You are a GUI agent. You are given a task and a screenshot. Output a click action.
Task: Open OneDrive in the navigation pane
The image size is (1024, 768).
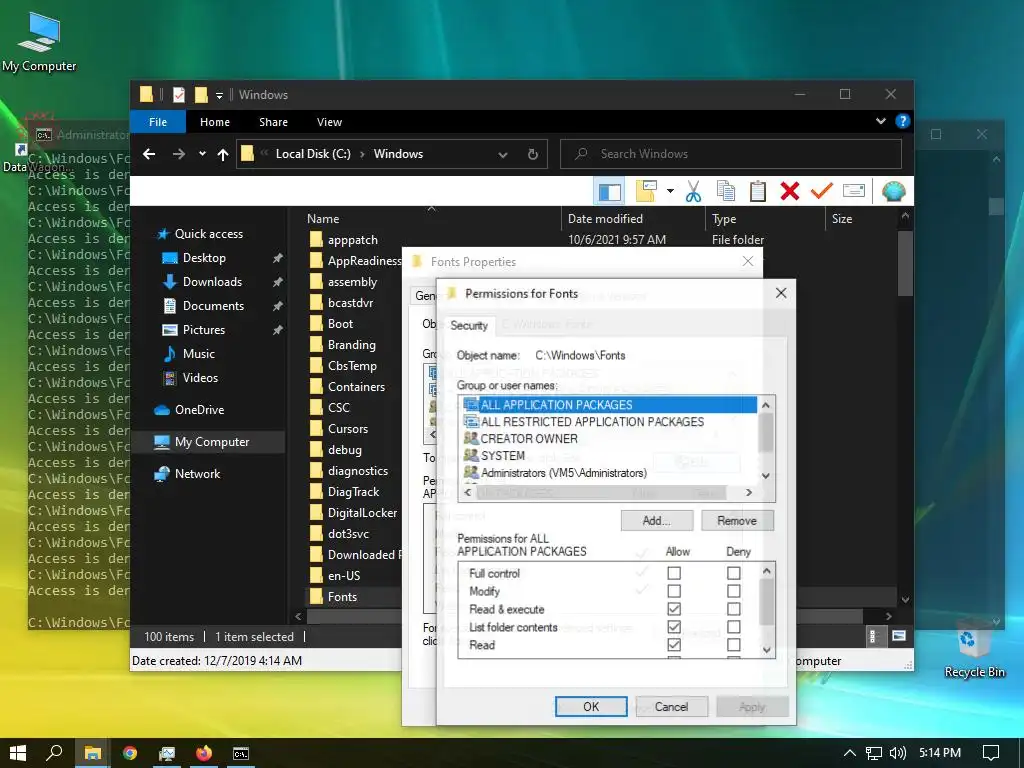(199, 409)
